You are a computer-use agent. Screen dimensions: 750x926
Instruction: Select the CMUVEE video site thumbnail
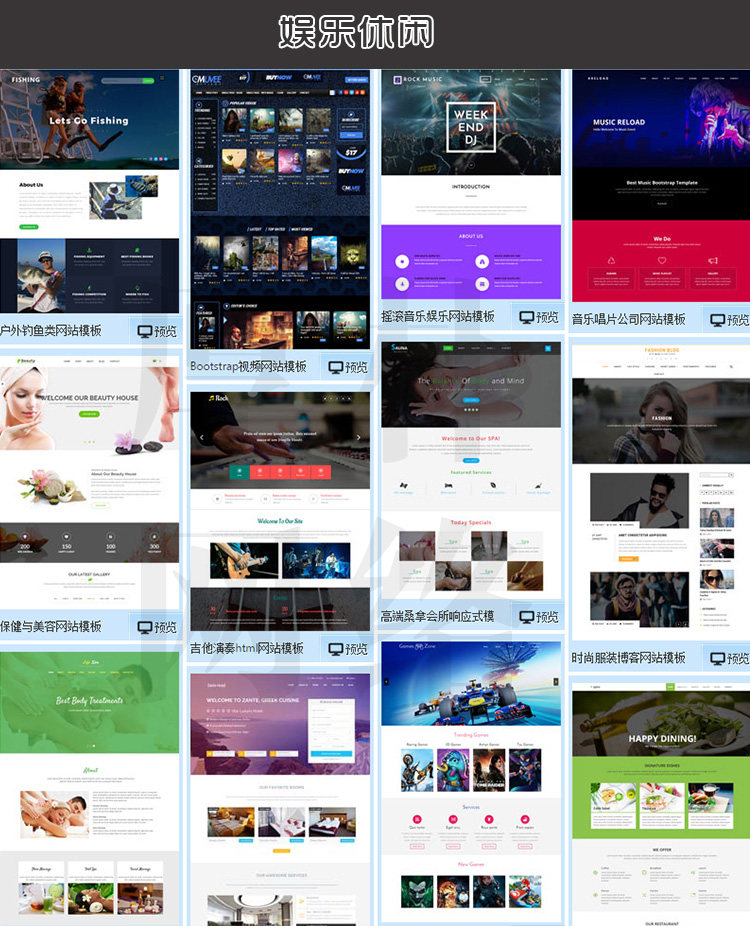280,210
